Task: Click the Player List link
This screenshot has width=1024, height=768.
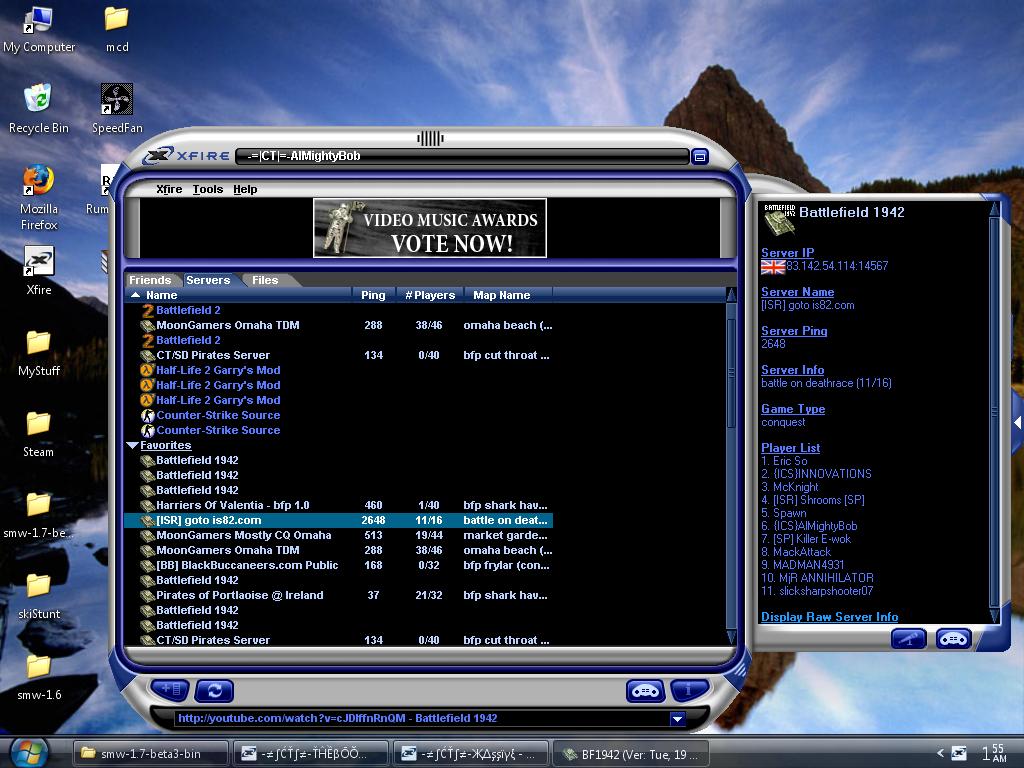Action: (x=790, y=448)
